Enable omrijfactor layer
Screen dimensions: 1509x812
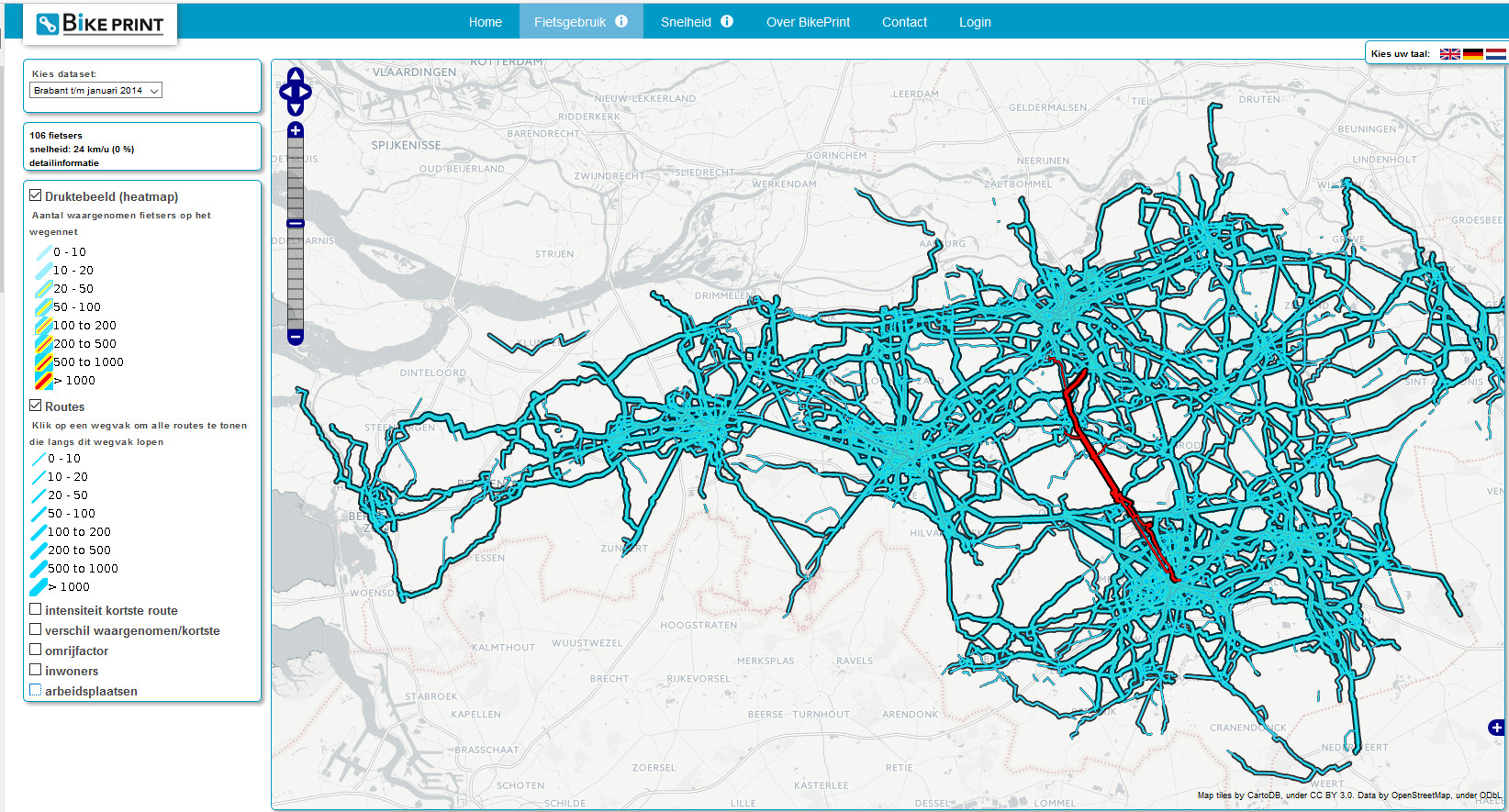coord(36,650)
